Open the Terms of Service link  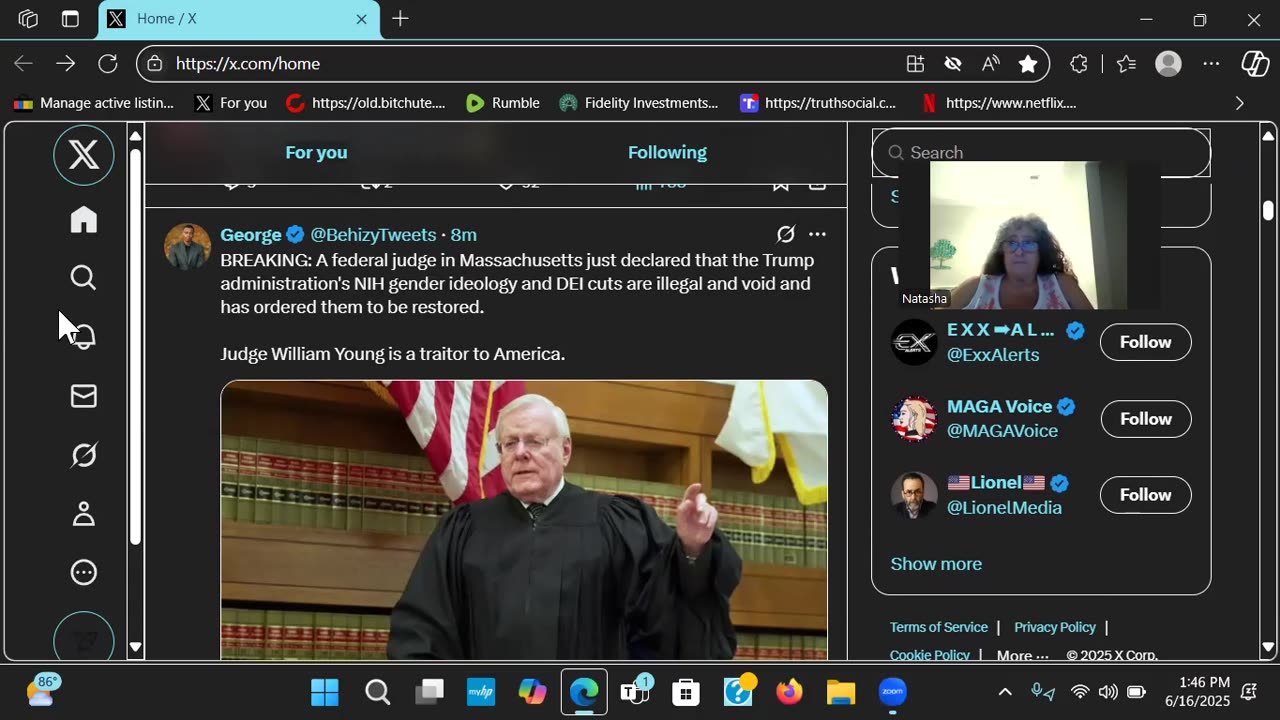939,627
